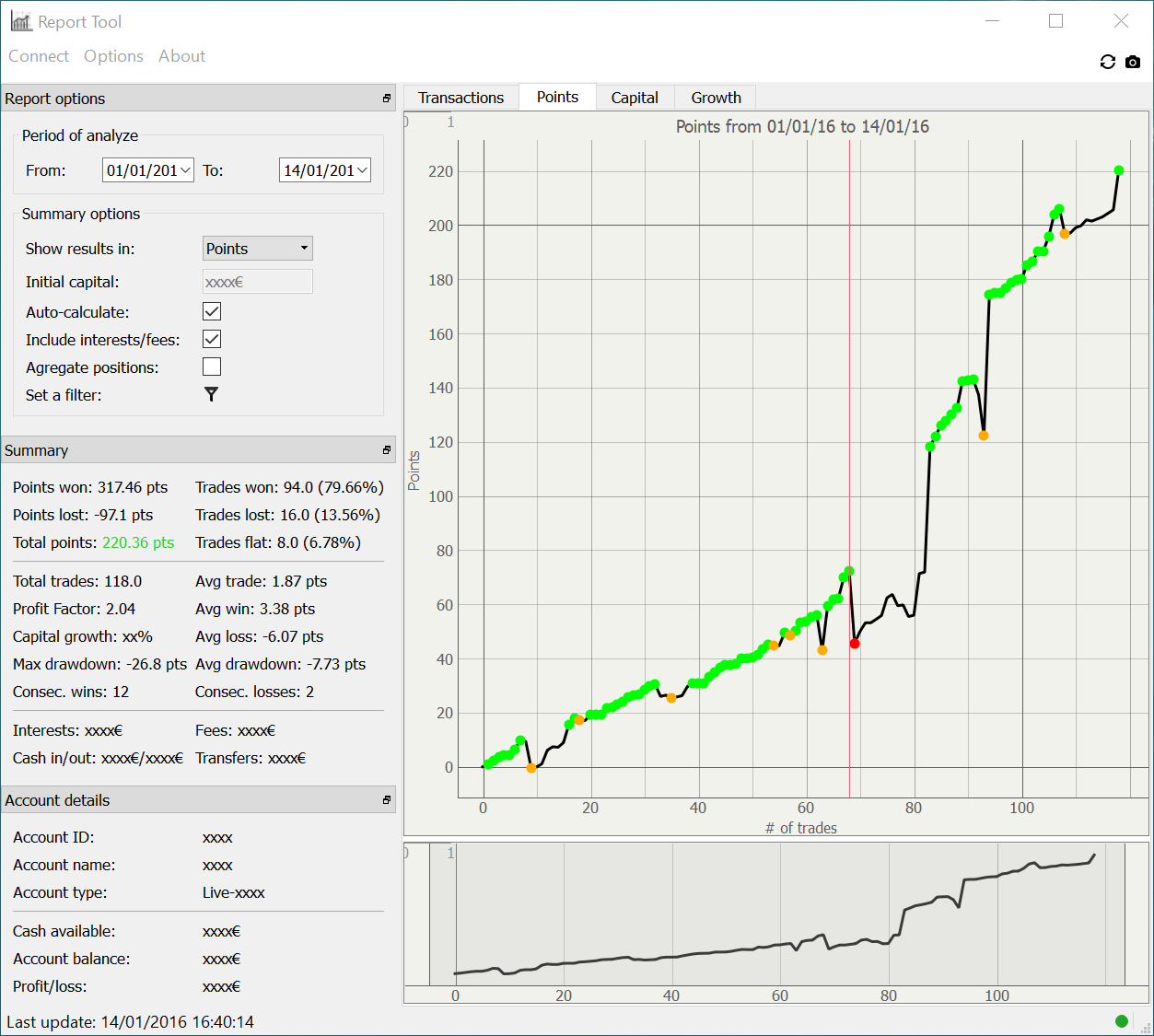This screenshot has height=1036, width=1154.
Task: Enable Agregate positions checkbox
Action: click(x=212, y=367)
